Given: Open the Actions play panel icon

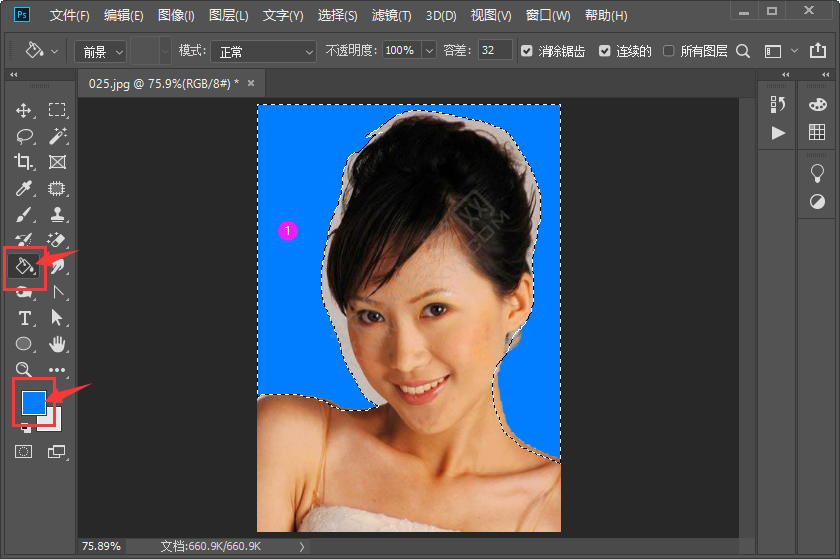Looking at the screenshot, I should click(778, 132).
